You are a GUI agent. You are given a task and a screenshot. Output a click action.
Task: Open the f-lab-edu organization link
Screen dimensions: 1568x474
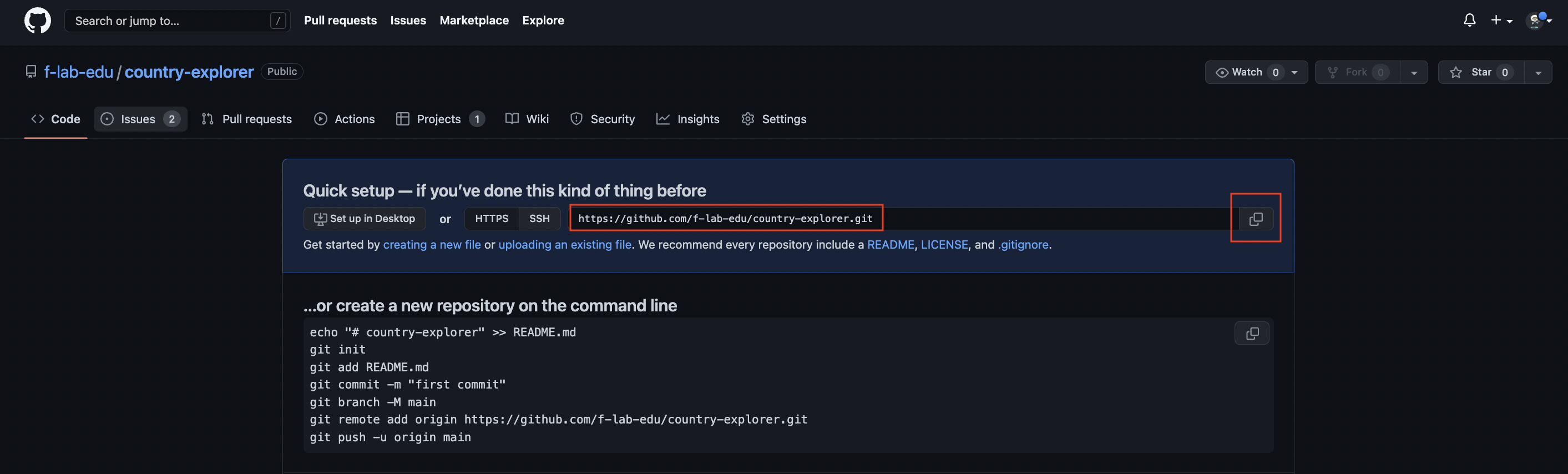[79, 72]
